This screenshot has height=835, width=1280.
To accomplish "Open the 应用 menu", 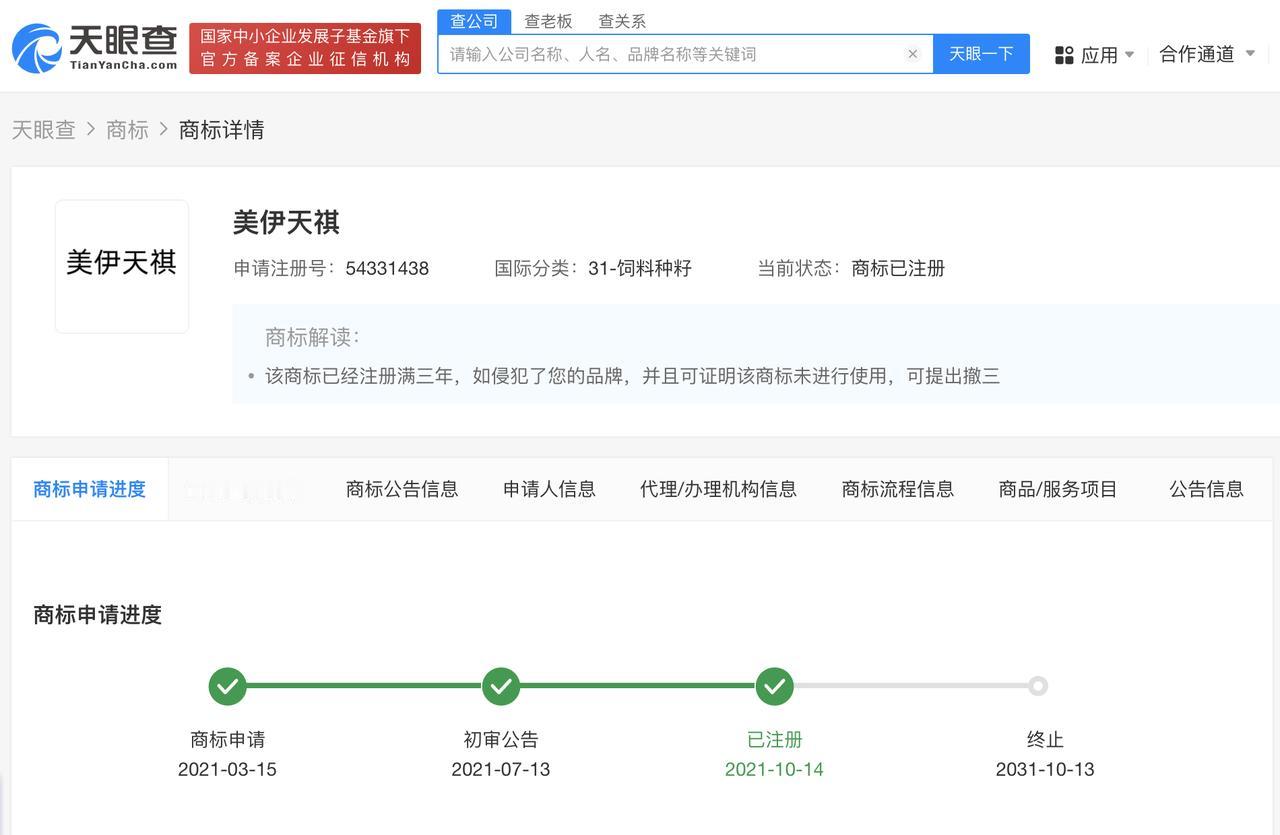I will (1099, 55).
